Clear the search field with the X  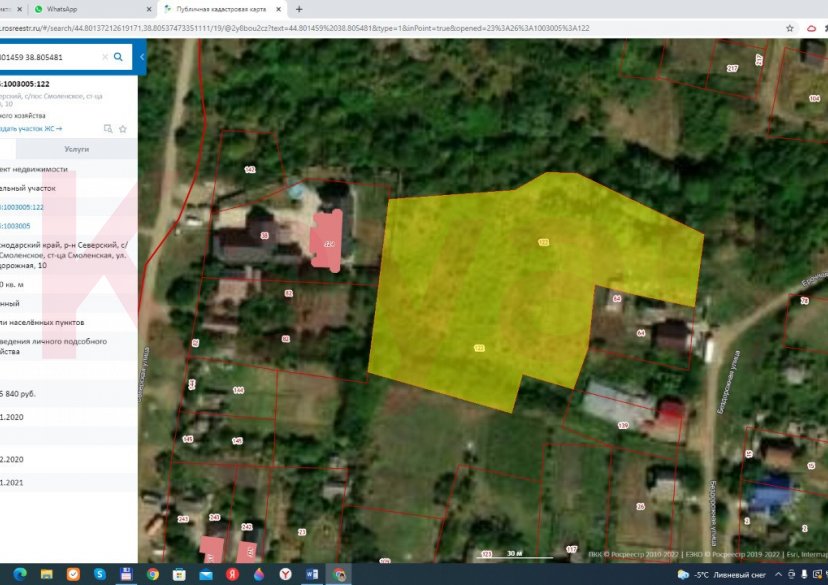coord(105,57)
